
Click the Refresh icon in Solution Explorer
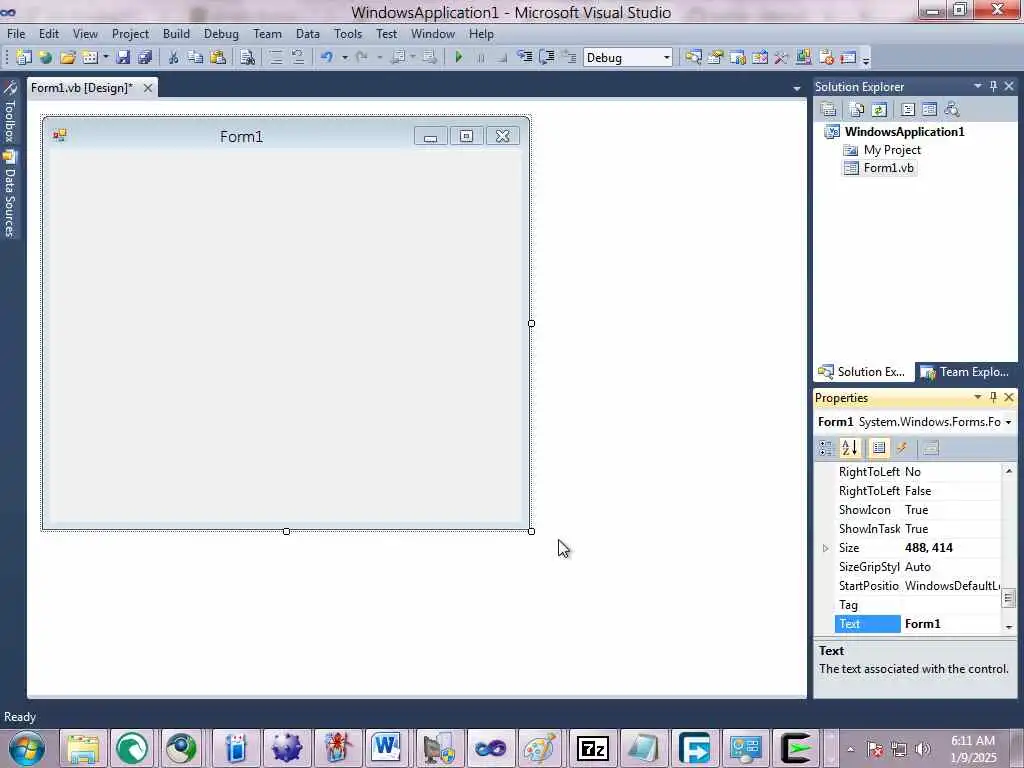(x=879, y=109)
